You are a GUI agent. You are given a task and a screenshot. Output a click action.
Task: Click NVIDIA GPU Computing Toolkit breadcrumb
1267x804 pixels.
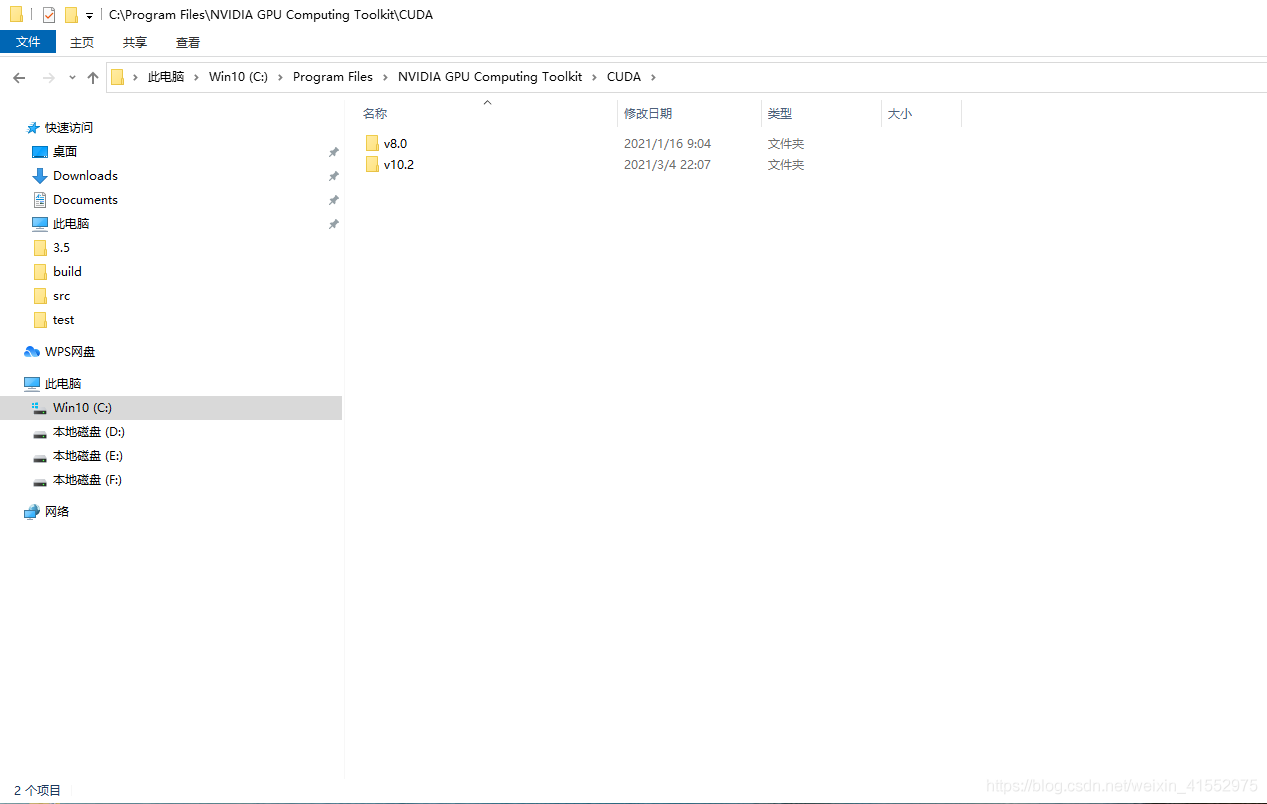pos(490,77)
